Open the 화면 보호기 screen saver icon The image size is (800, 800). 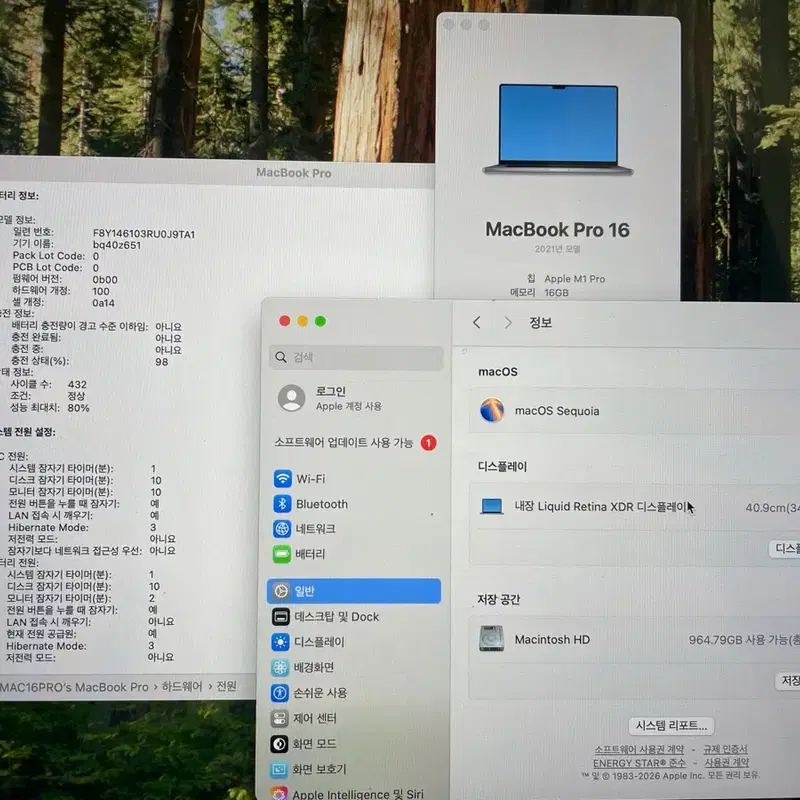(279, 769)
